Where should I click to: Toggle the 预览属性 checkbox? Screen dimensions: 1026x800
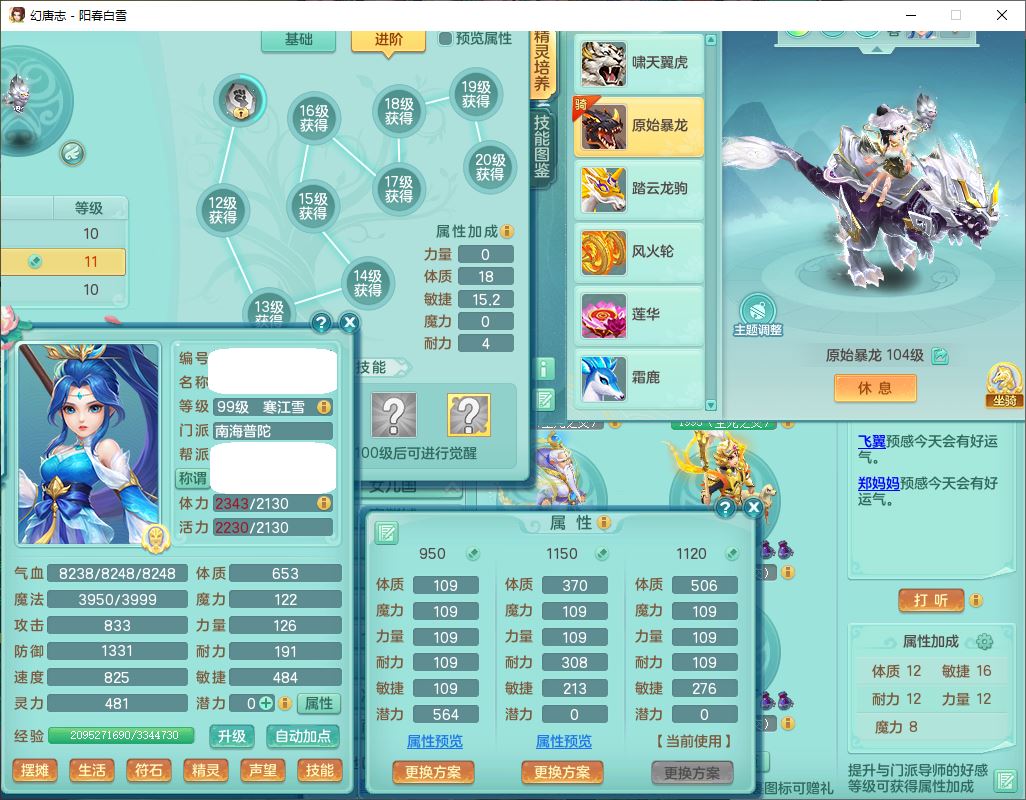[x=446, y=39]
